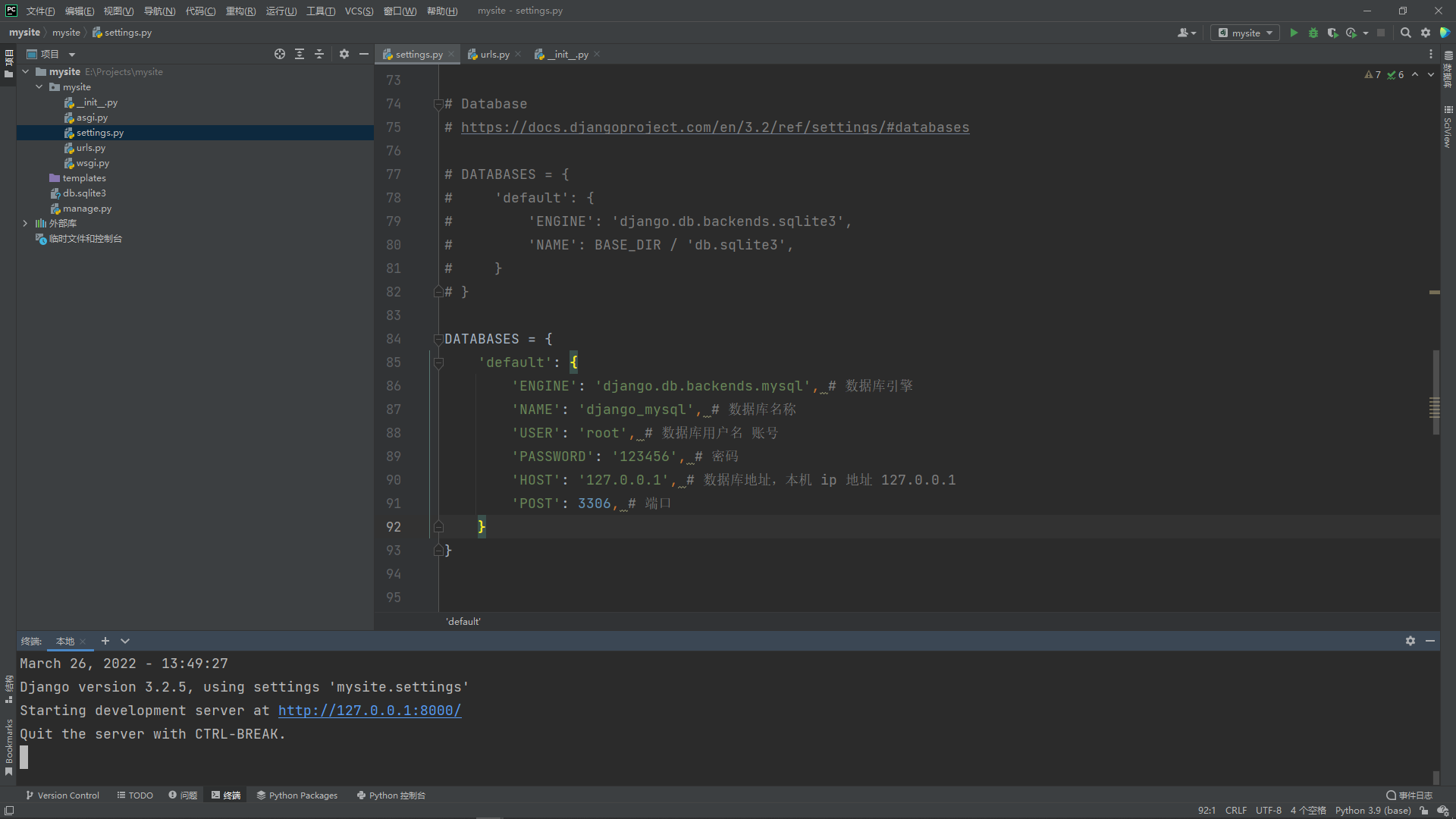Change the UTF-8 file encoding

tap(1268, 810)
